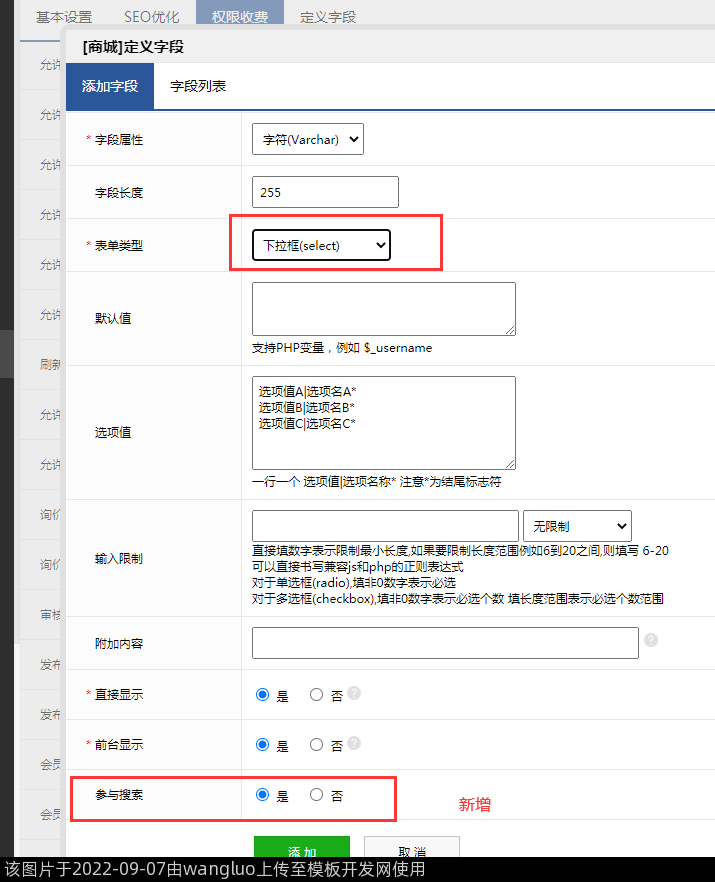Go to the 基本设置 tab

coord(64,17)
